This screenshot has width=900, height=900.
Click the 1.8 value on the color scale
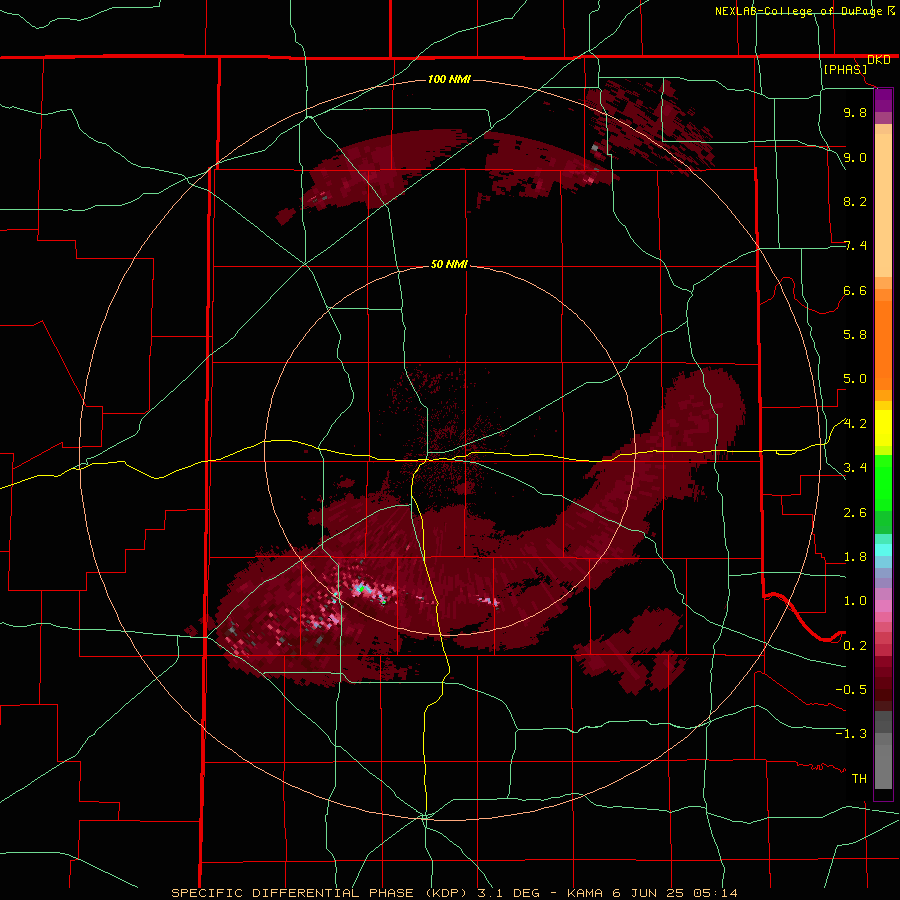(855, 557)
